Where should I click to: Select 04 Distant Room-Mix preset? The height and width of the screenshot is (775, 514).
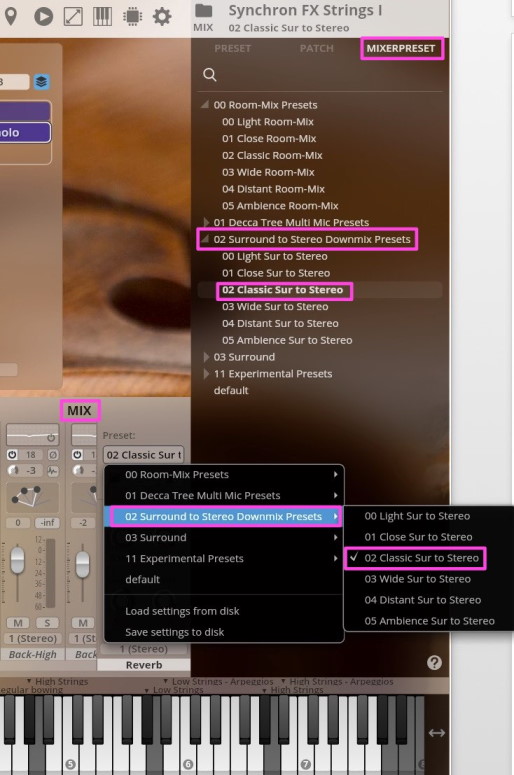pos(273,189)
